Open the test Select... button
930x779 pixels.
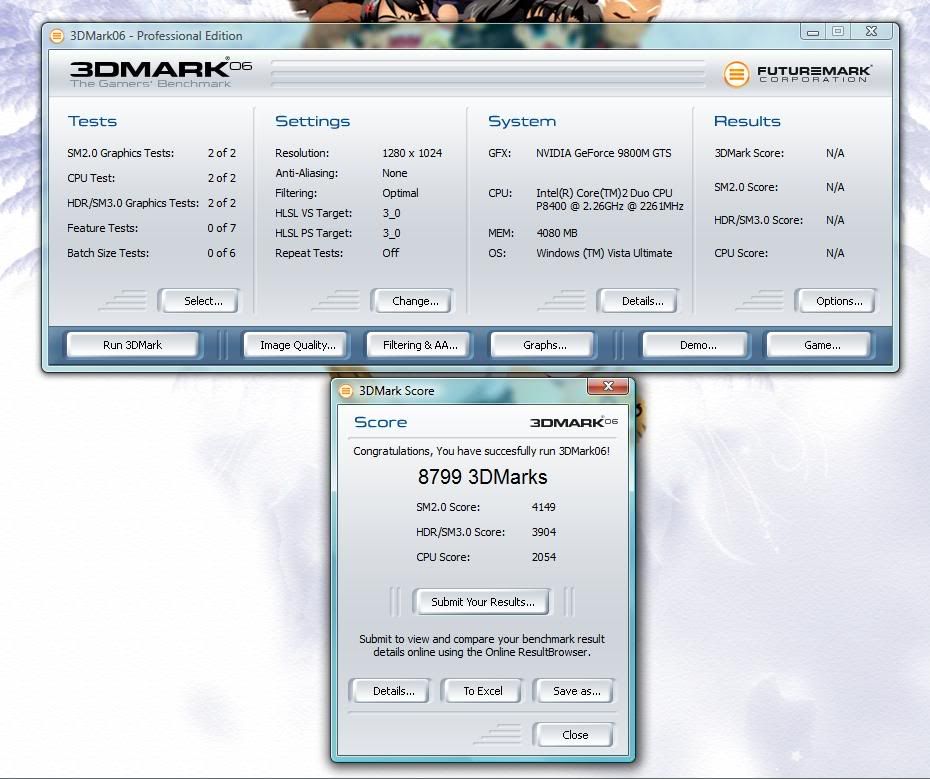199,301
